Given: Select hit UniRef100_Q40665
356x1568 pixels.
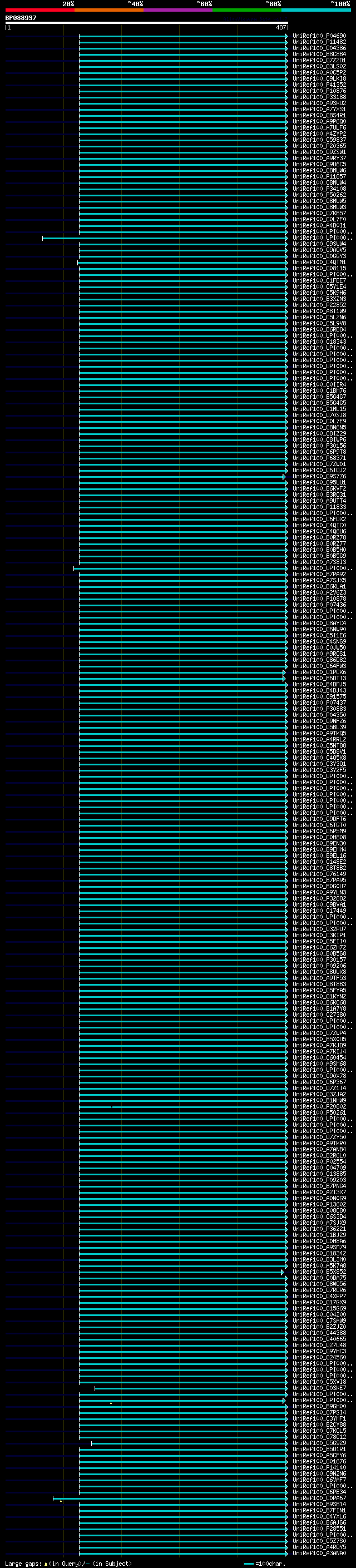Looking at the screenshot, I should pyautogui.click(x=319, y=1338).
